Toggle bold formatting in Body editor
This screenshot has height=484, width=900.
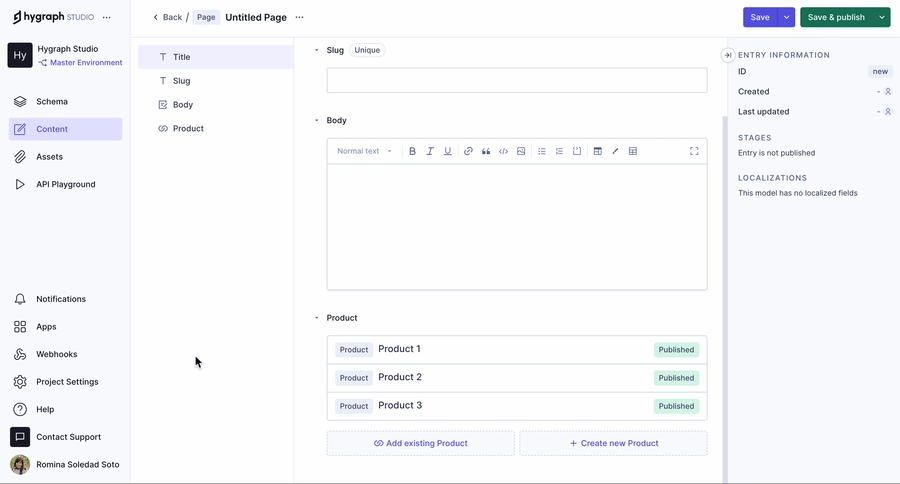(412, 151)
